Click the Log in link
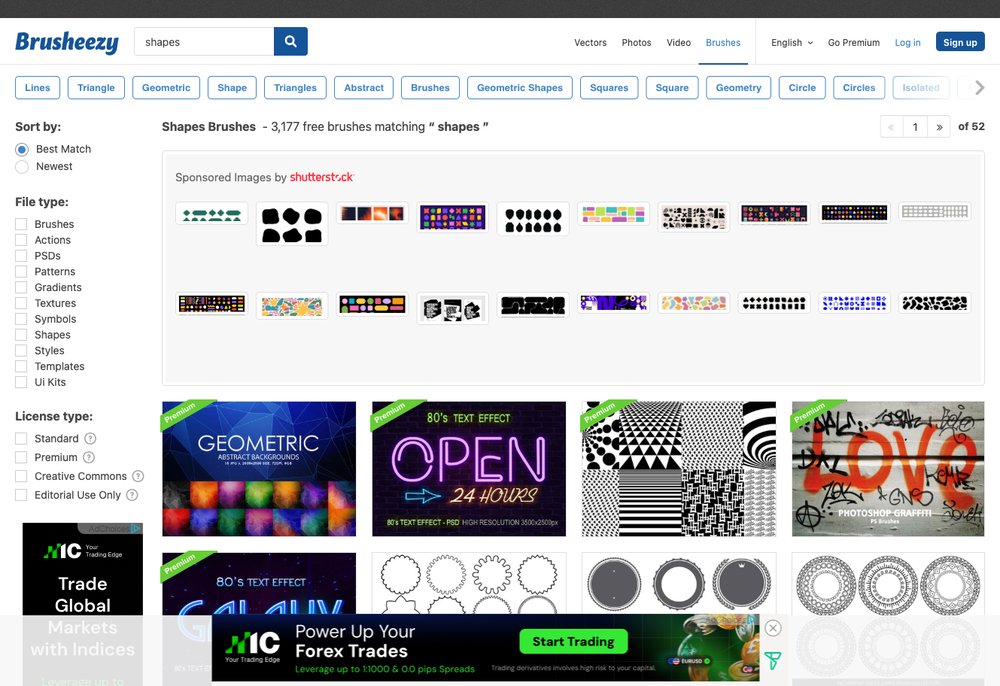The width and height of the screenshot is (1000, 686). pyautogui.click(x=908, y=43)
